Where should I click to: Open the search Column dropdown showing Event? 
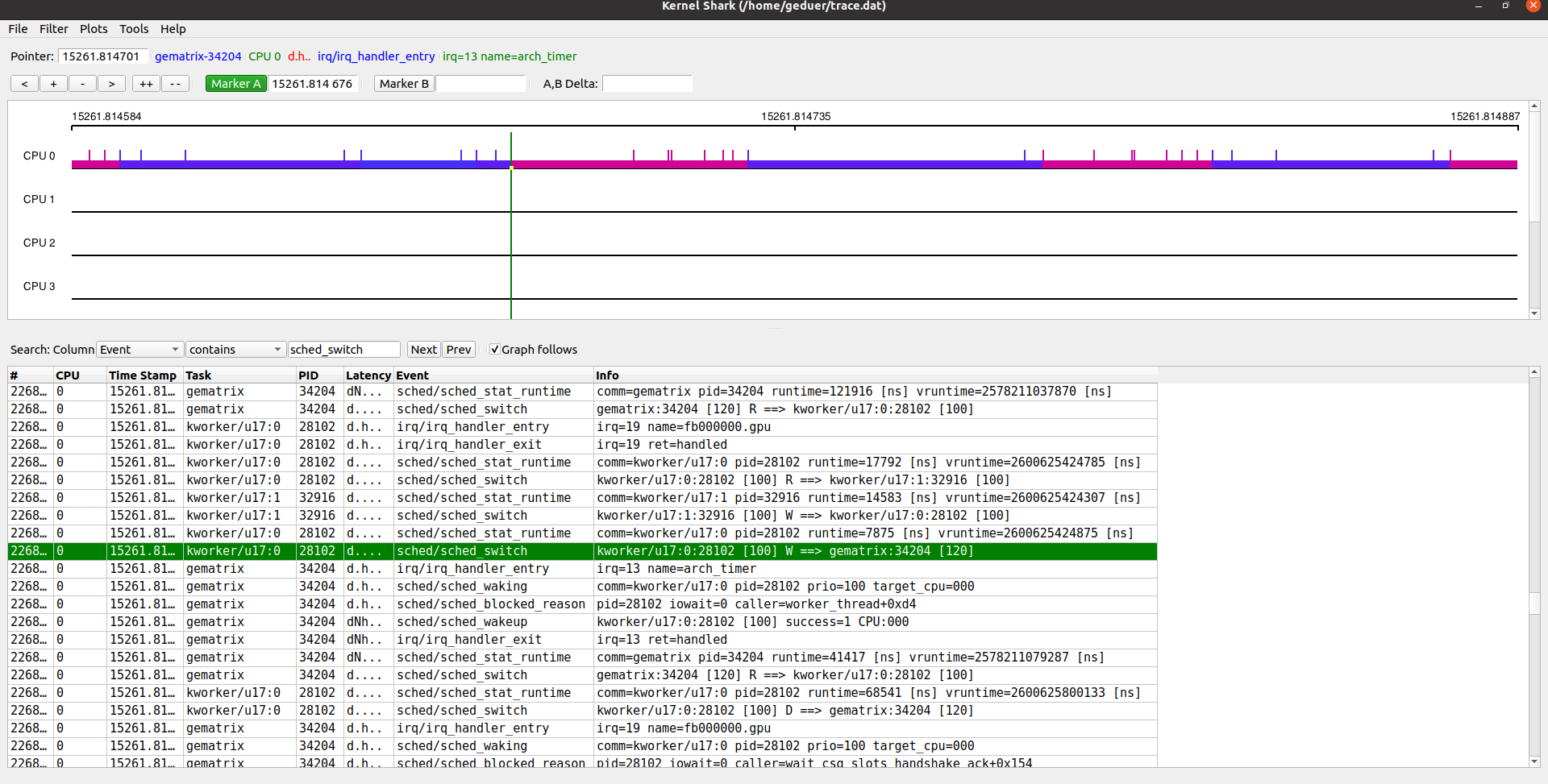pyautogui.click(x=139, y=350)
